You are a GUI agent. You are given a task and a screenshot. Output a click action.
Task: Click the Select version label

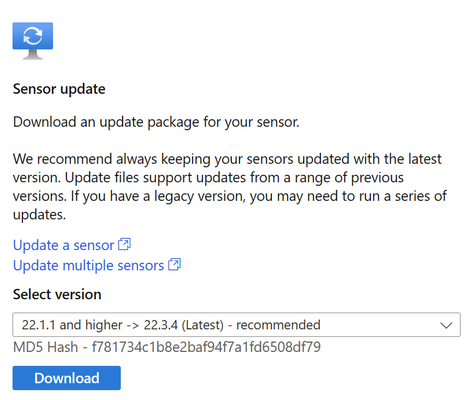tap(57, 294)
